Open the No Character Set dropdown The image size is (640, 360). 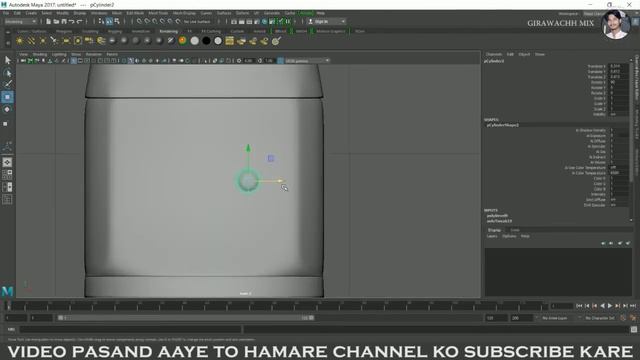600,318
